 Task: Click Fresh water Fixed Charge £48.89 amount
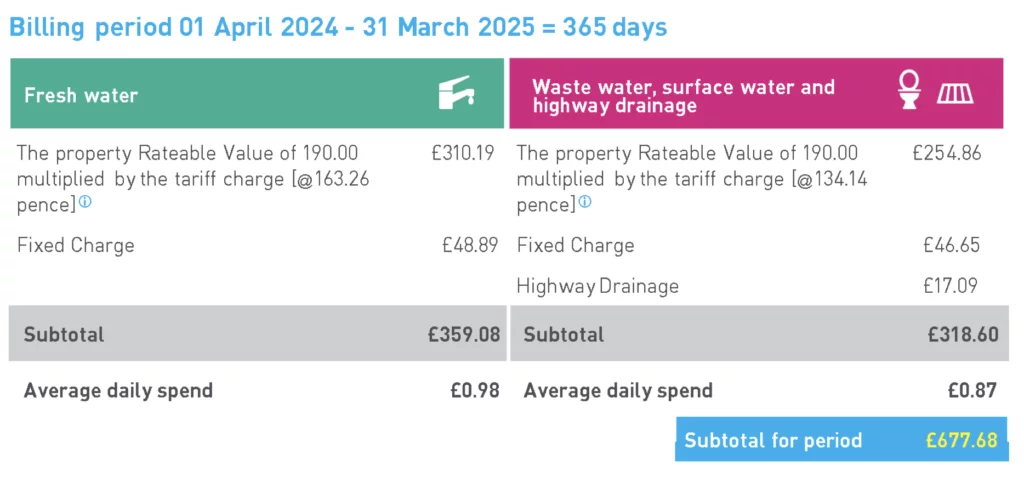click(x=470, y=246)
